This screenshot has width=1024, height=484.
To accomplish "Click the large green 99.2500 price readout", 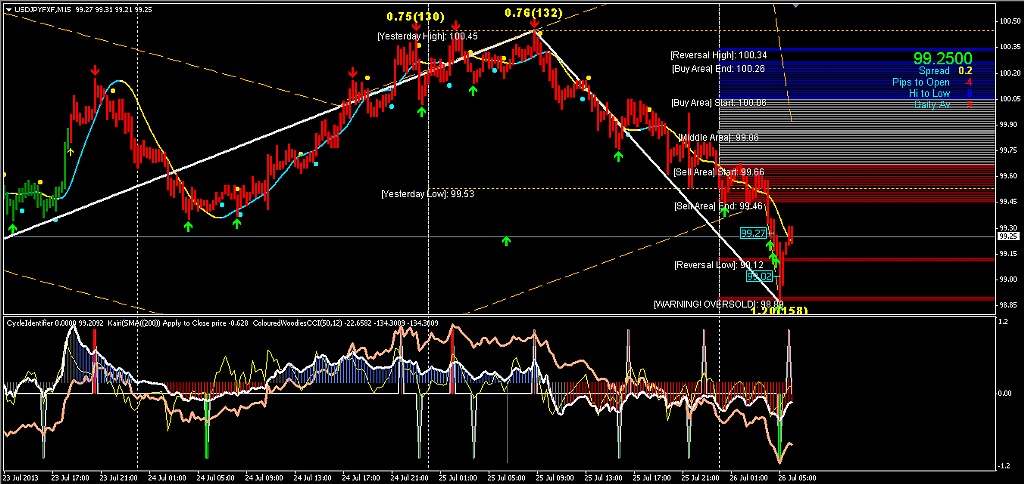I will (x=942, y=58).
